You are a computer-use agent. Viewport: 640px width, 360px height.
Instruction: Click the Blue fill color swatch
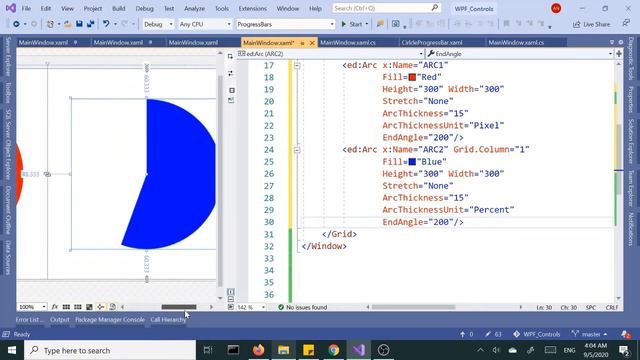pyautogui.click(x=412, y=162)
